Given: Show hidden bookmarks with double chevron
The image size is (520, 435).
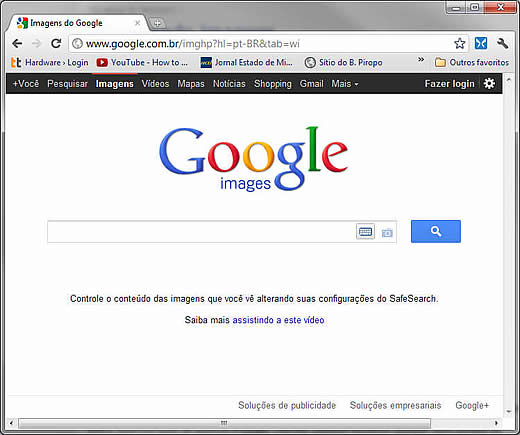Looking at the screenshot, I should [x=421, y=59].
